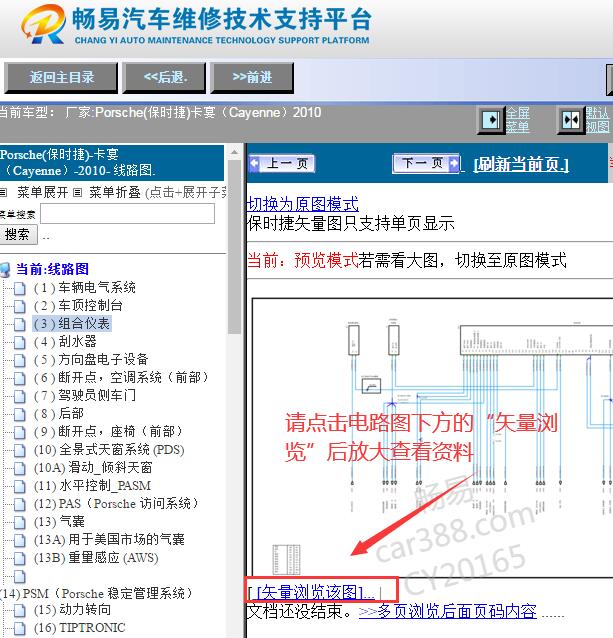Click 多页浏览后面页码内容 link
The height and width of the screenshot is (638, 613).
[447, 611]
